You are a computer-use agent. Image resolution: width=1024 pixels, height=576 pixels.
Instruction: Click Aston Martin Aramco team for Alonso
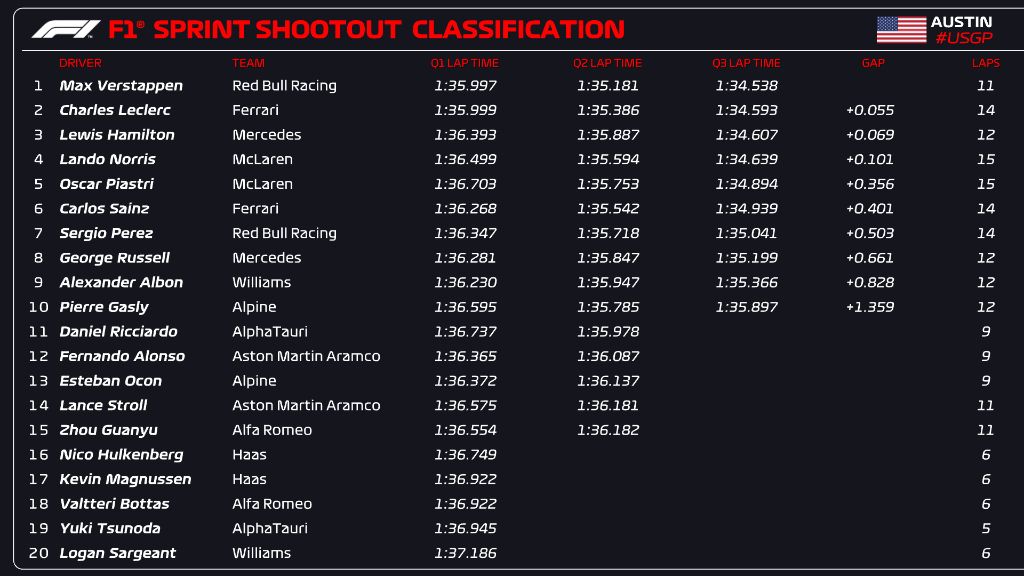pos(306,356)
